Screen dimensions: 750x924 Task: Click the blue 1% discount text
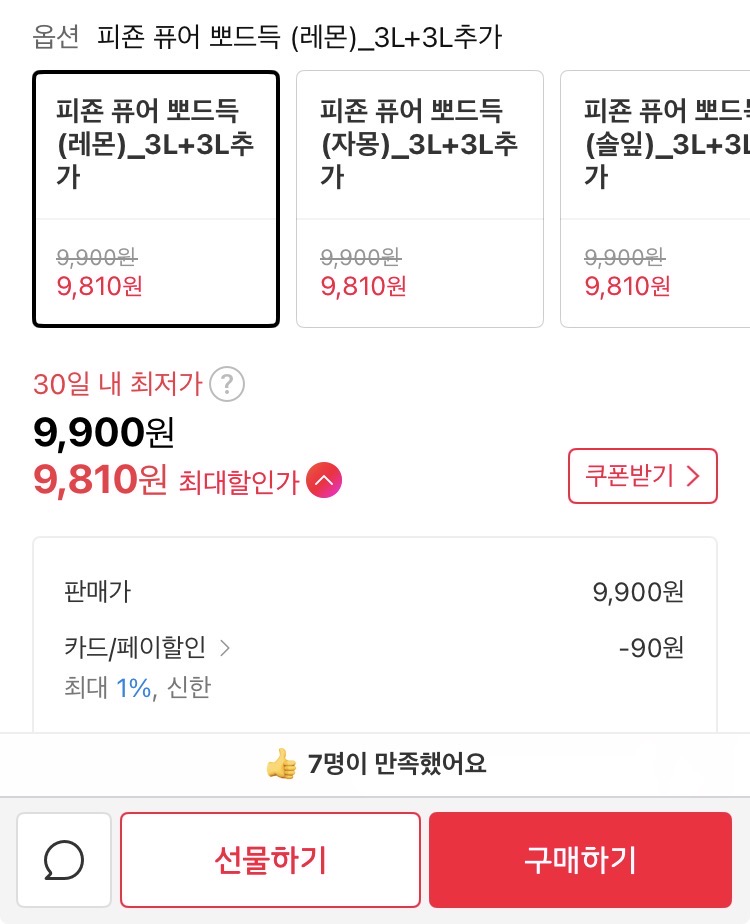(133, 688)
